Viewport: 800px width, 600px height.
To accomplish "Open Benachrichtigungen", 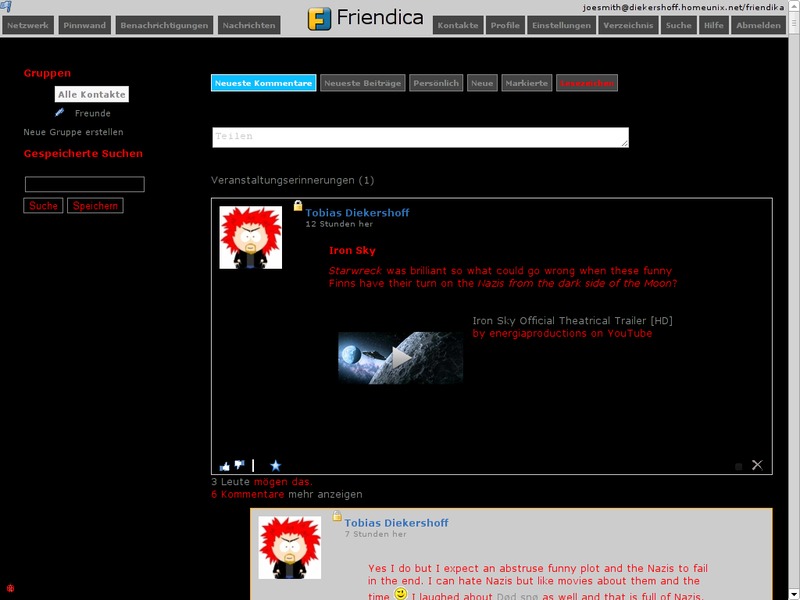I will pos(164,25).
